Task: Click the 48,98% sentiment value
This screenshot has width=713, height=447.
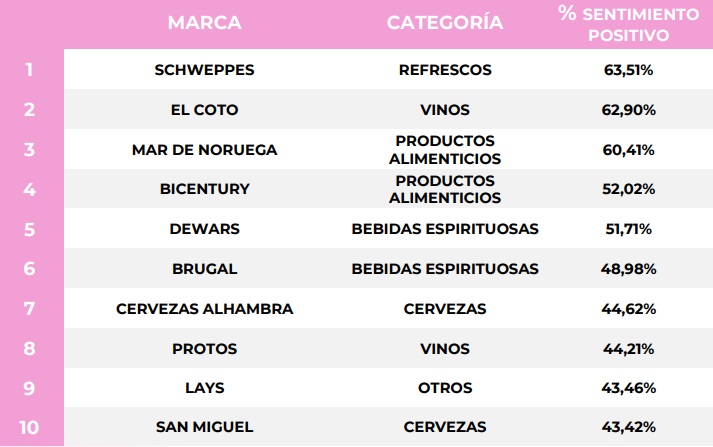Action: click(x=628, y=269)
